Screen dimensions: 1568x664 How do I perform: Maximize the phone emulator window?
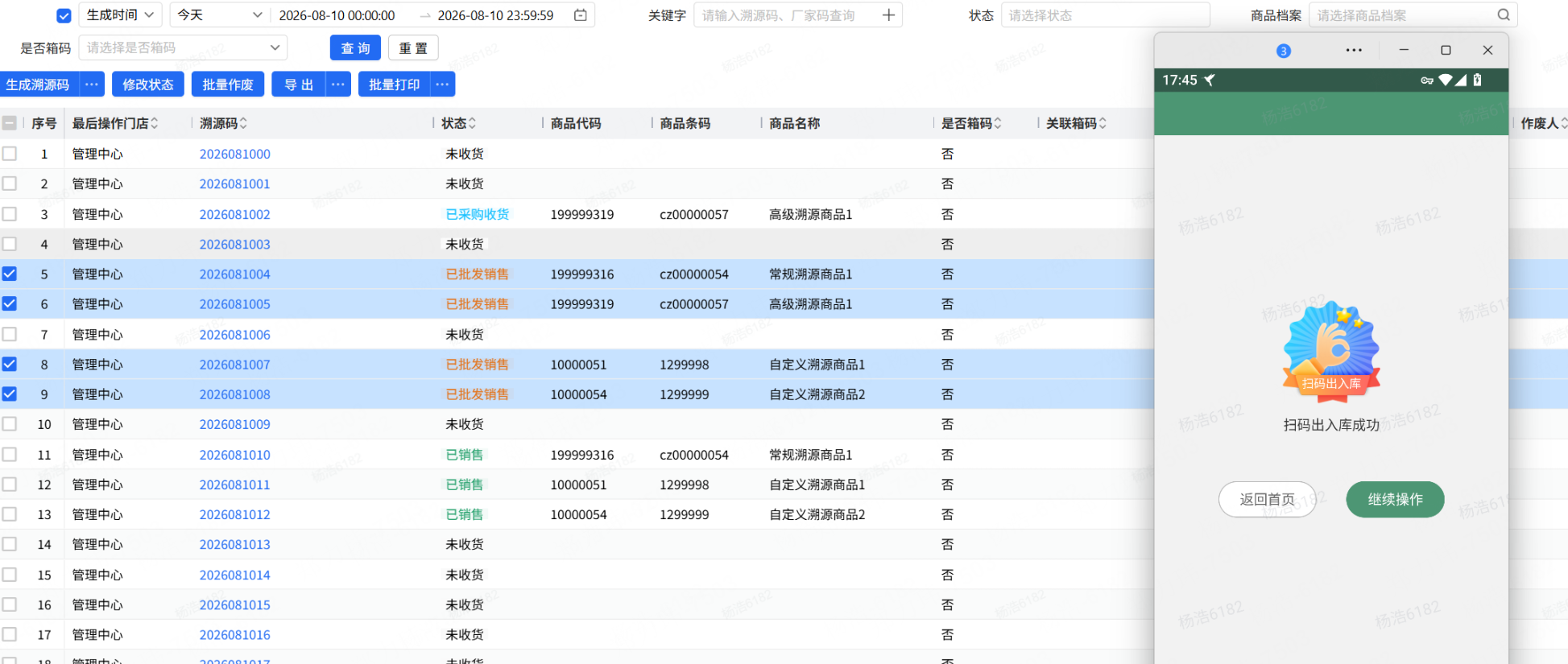pyautogui.click(x=1446, y=50)
